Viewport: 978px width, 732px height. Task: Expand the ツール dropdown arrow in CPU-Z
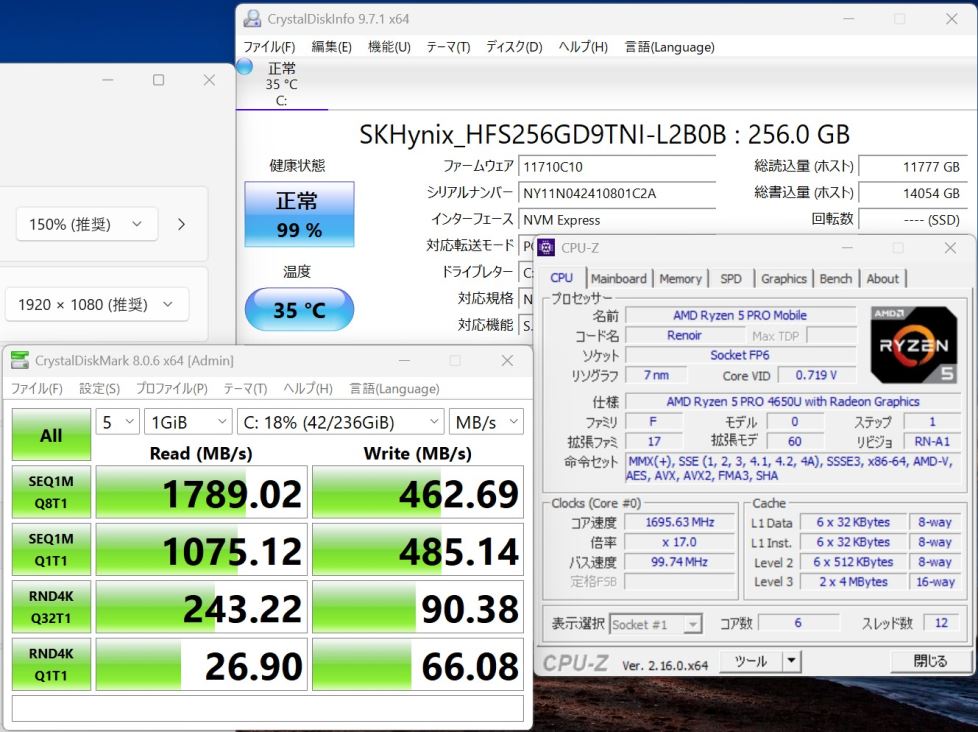791,661
